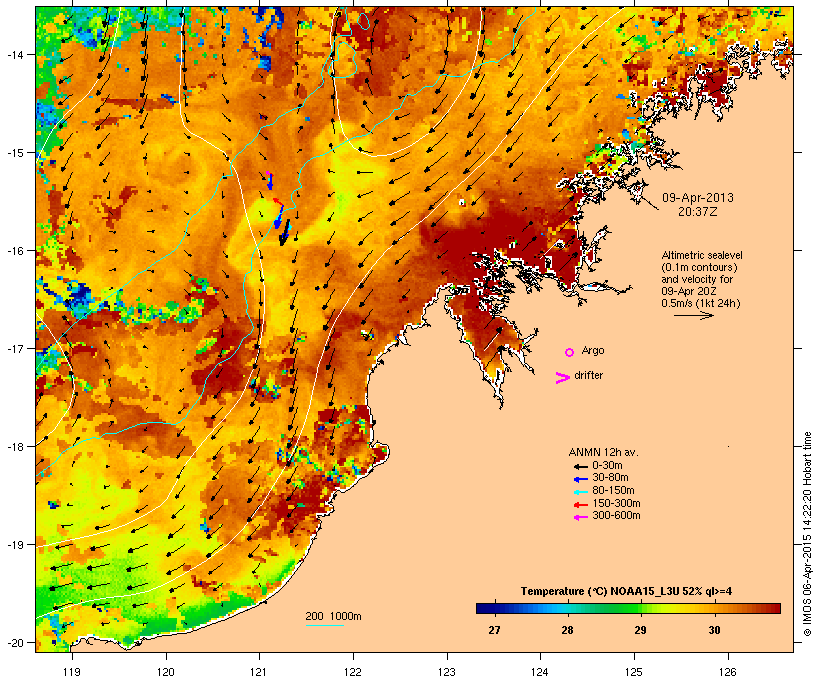Click the '0-30m' depth label

pos(607,466)
